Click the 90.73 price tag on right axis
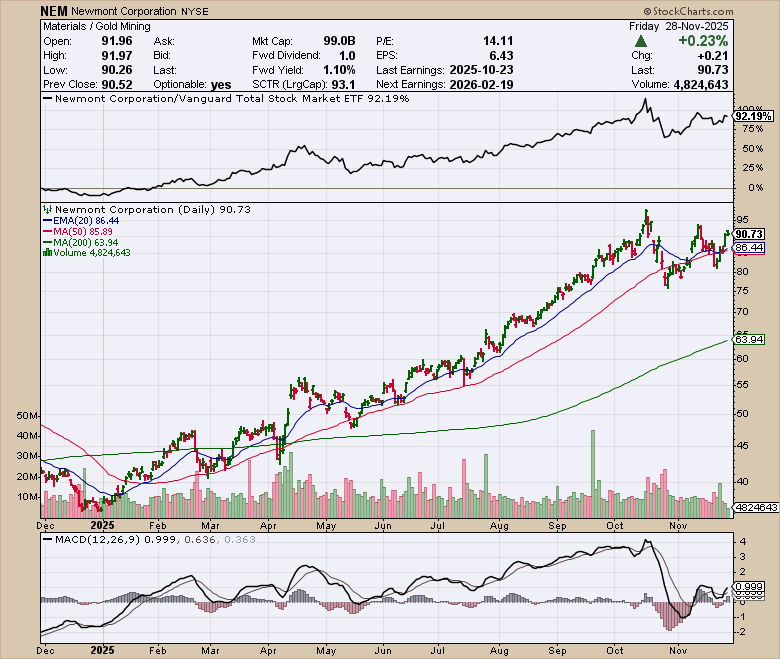The height and width of the screenshot is (659, 780). (749, 234)
